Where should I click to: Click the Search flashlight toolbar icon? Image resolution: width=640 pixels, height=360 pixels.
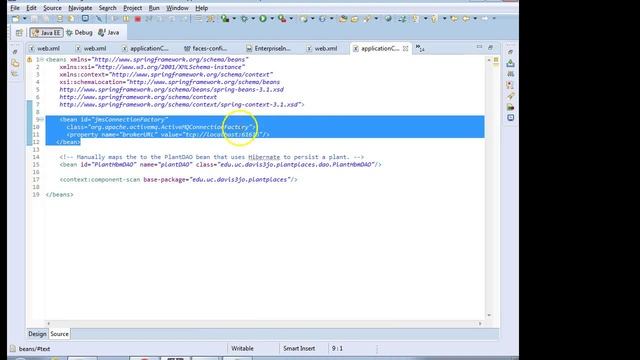tap(367, 19)
